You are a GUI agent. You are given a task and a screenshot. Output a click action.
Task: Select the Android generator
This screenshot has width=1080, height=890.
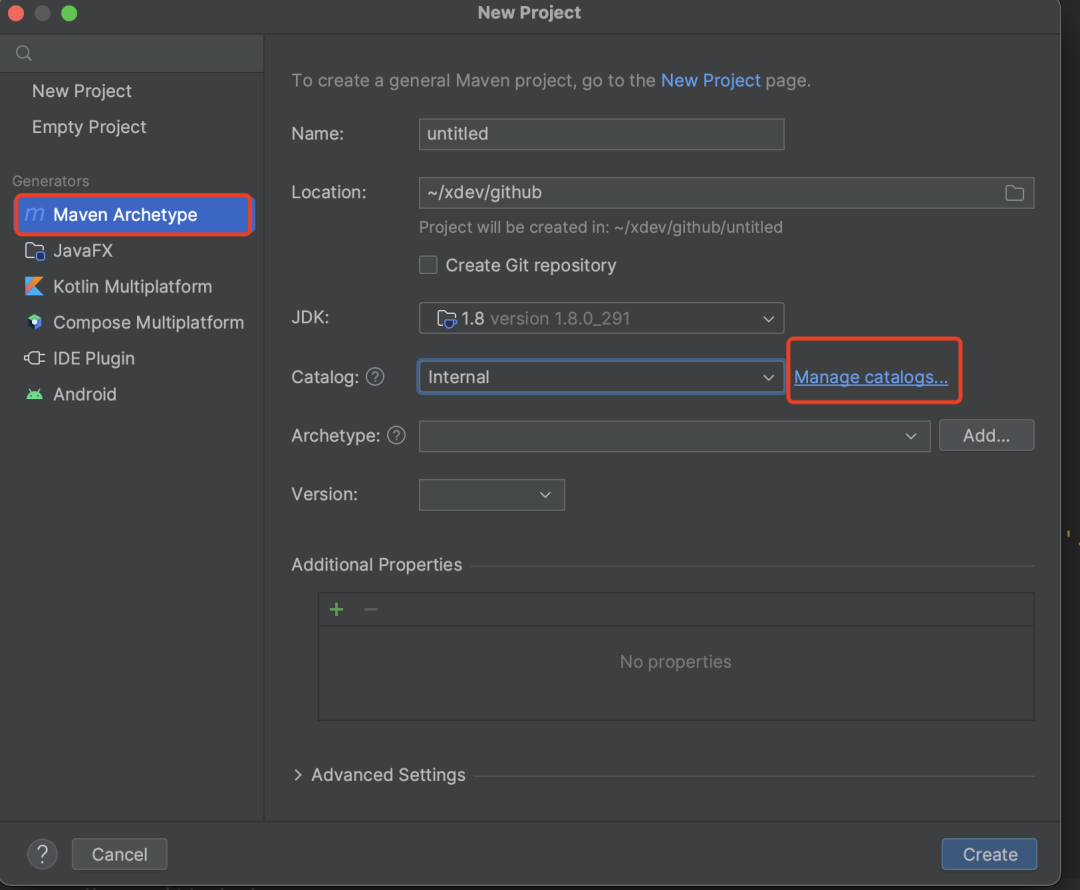point(84,395)
